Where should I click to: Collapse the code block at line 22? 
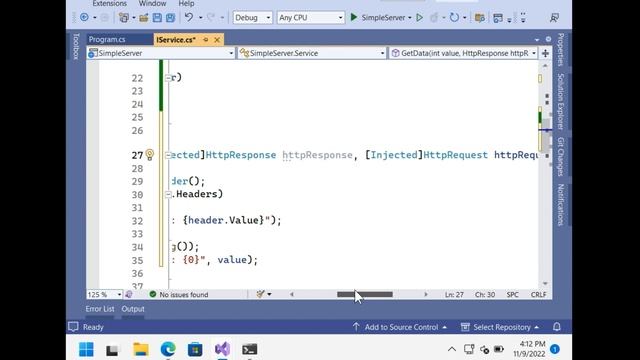tap(168, 78)
